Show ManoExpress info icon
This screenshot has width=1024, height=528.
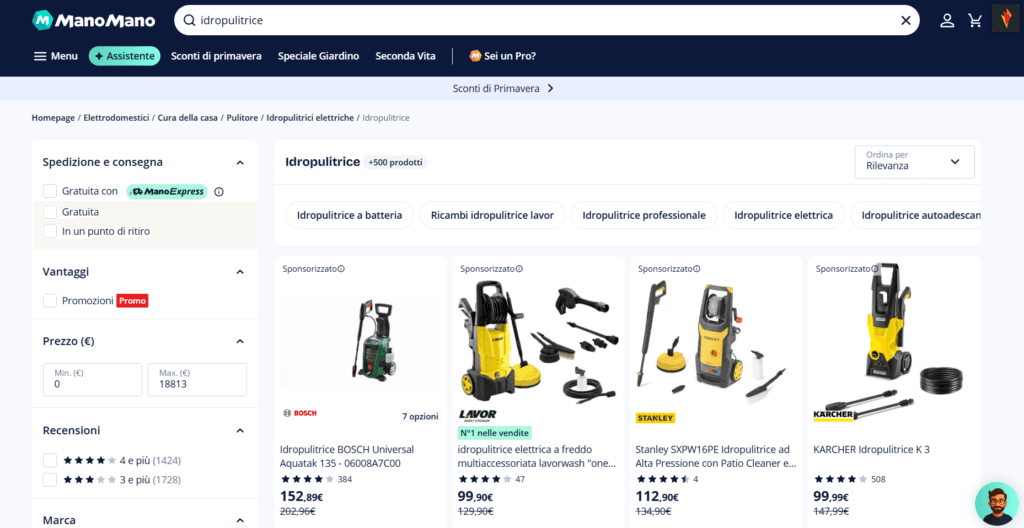pos(219,192)
